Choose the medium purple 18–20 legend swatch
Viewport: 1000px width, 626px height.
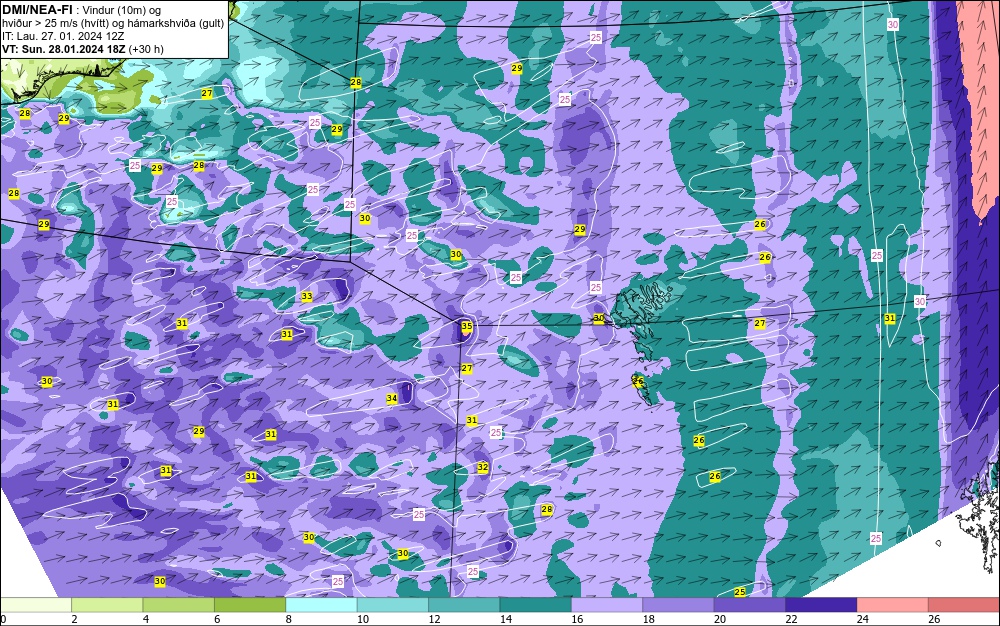point(679,605)
